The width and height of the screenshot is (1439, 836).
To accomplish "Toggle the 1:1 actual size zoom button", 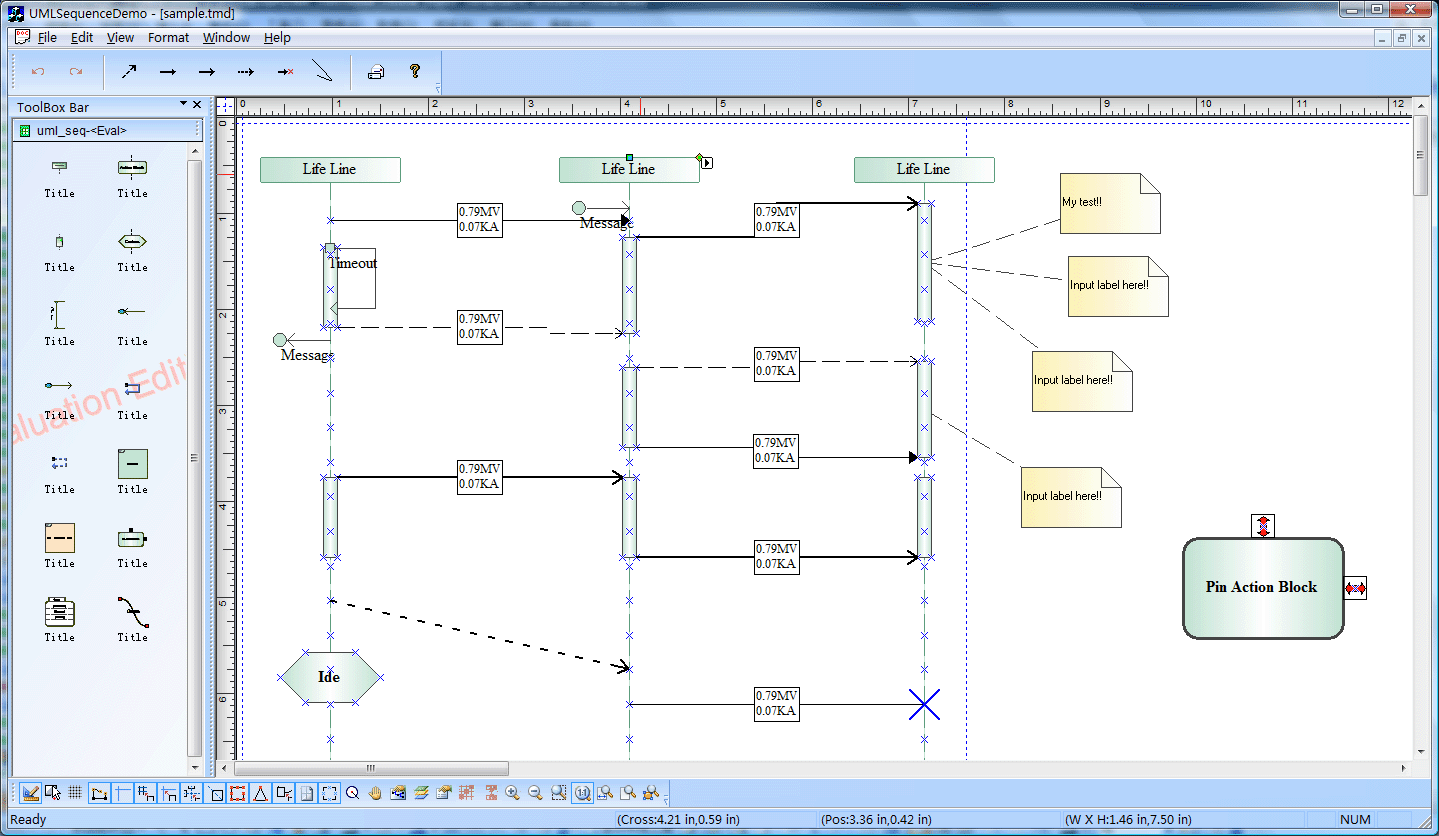I will (582, 793).
